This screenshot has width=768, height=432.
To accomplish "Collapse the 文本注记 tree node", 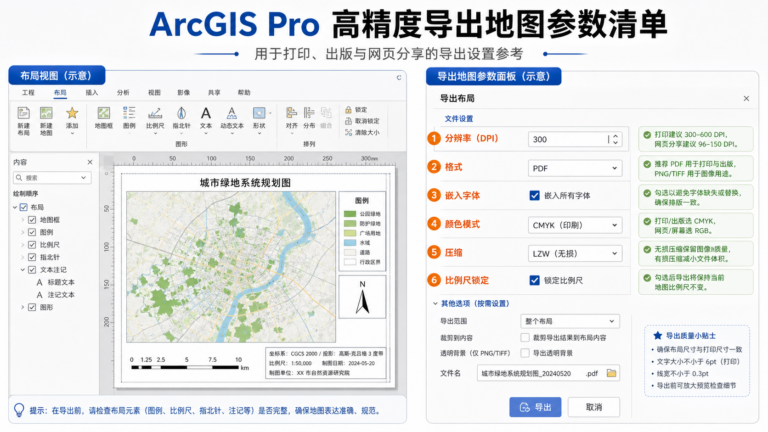I will (23, 270).
